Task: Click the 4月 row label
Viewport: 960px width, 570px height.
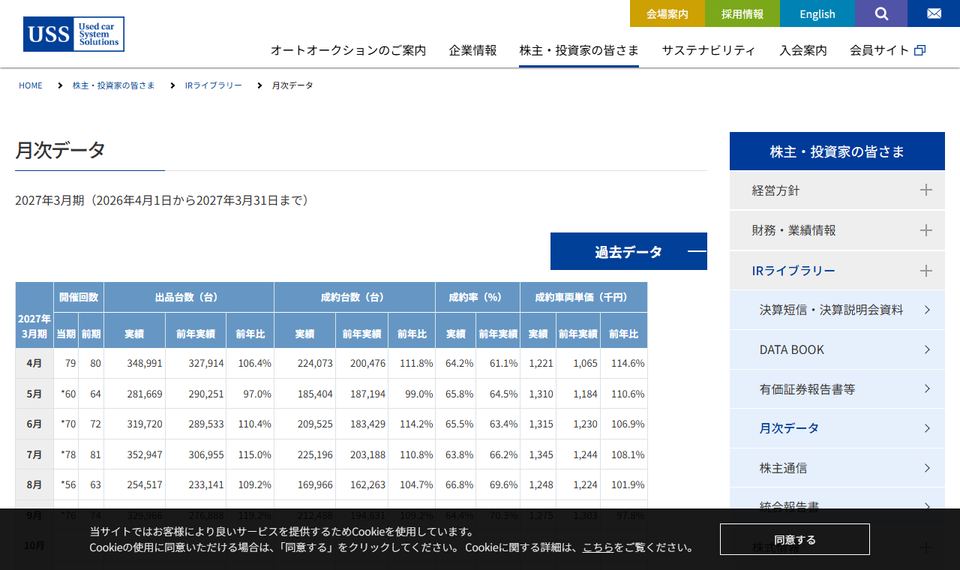Action: click(x=34, y=363)
